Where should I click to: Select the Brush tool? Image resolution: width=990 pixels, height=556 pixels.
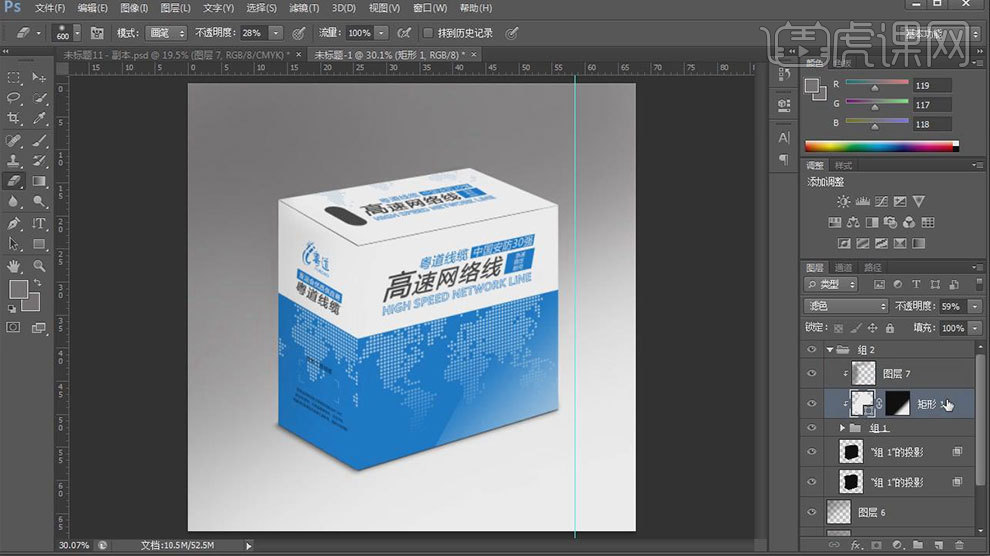pos(39,140)
